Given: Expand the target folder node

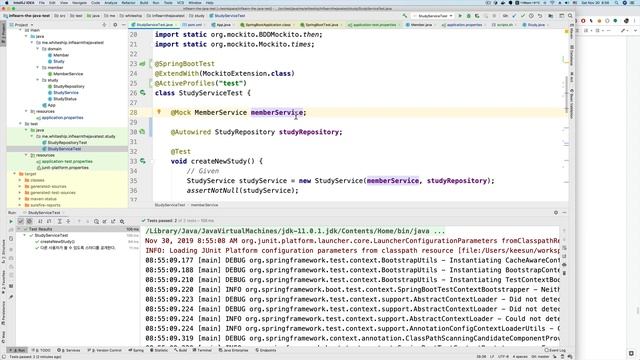Looking at the screenshot, I should (x=15, y=174).
